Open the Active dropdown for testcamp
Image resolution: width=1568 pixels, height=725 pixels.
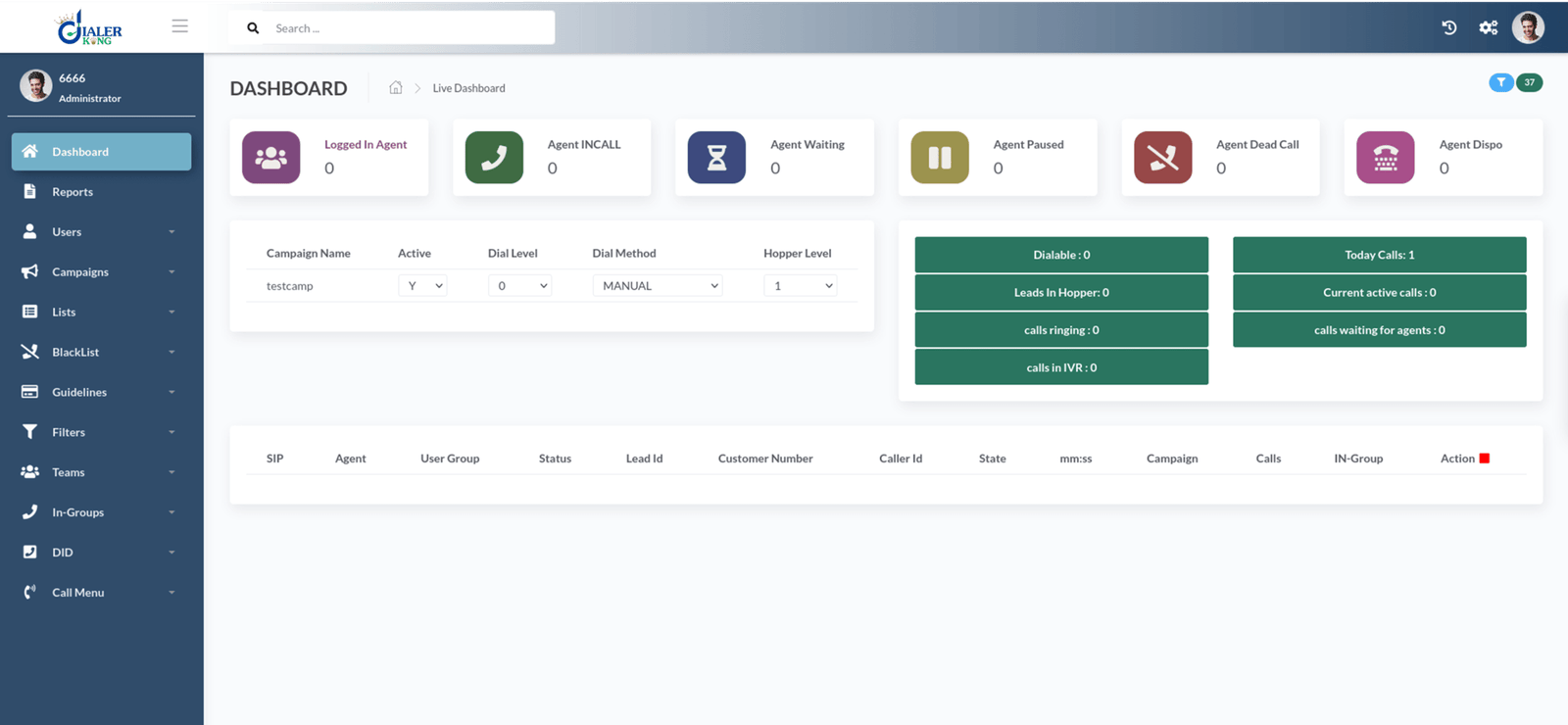point(422,286)
